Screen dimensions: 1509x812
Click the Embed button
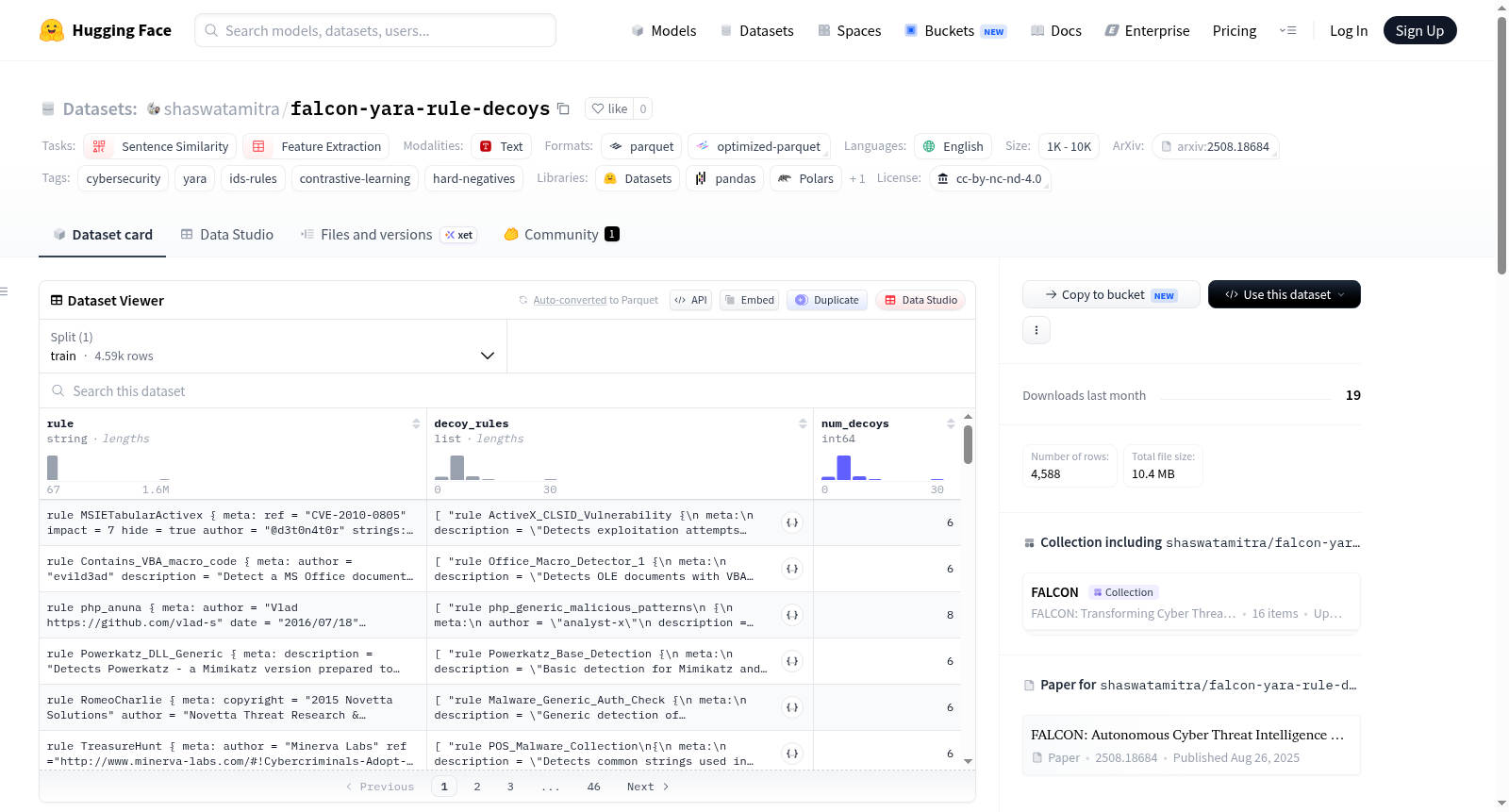point(749,300)
